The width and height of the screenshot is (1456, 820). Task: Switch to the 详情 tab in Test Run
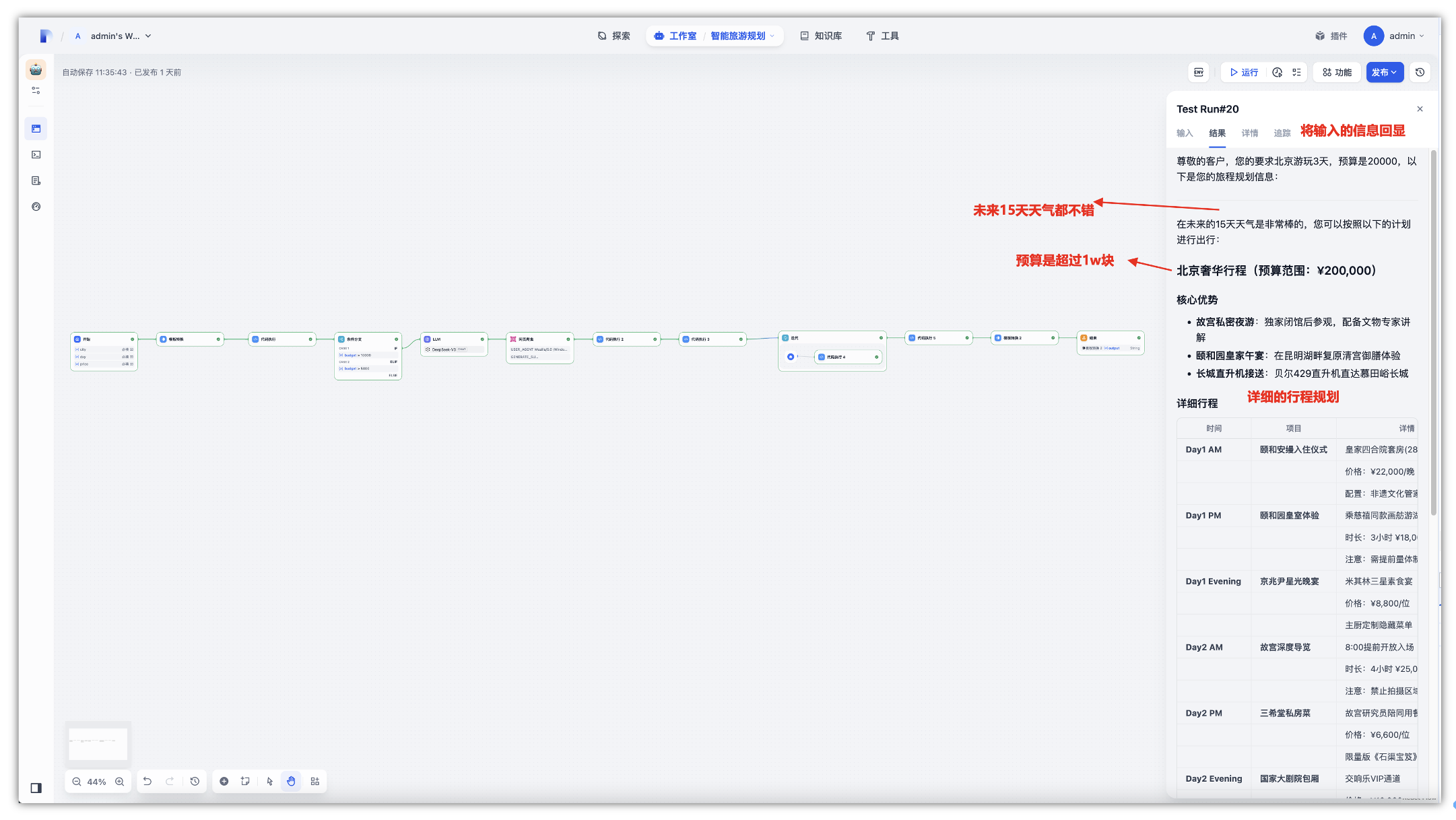pyautogui.click(x=1249, y=133)
